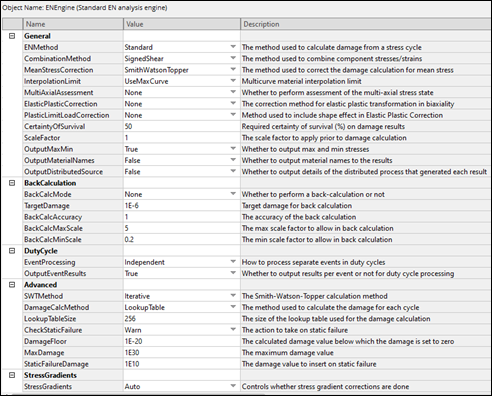Viewport: 492px width, 396px height.
Task: Open the OutputMaterialNames value dropdown
Action: point(233,160)
